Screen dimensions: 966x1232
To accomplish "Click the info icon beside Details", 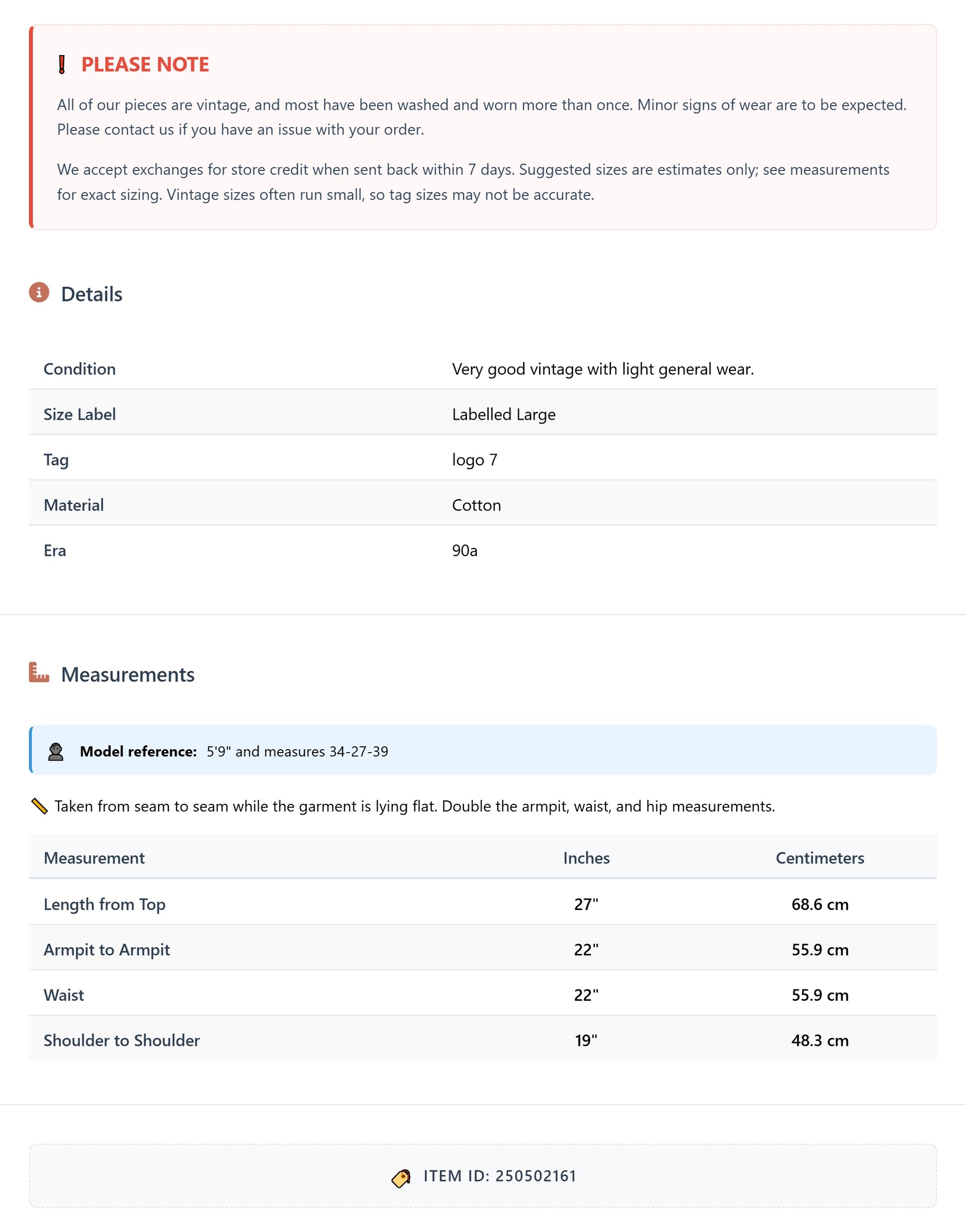I will [39, 292].
